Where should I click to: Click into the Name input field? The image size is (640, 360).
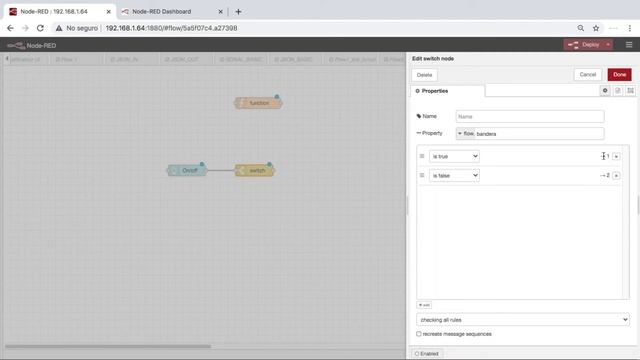point(530,116)
